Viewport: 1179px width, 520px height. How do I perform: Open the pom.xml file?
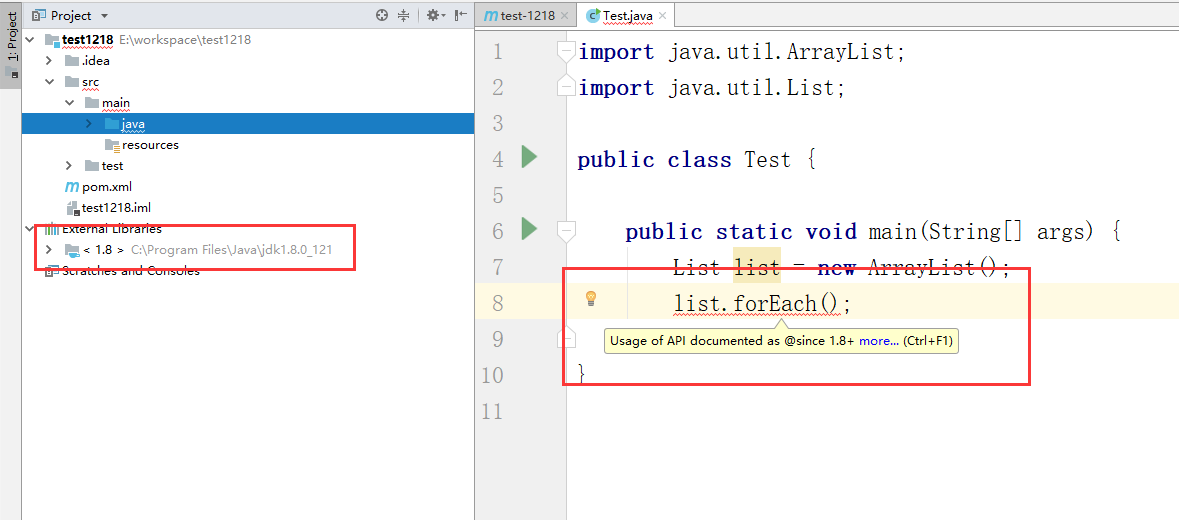(107, 187)
